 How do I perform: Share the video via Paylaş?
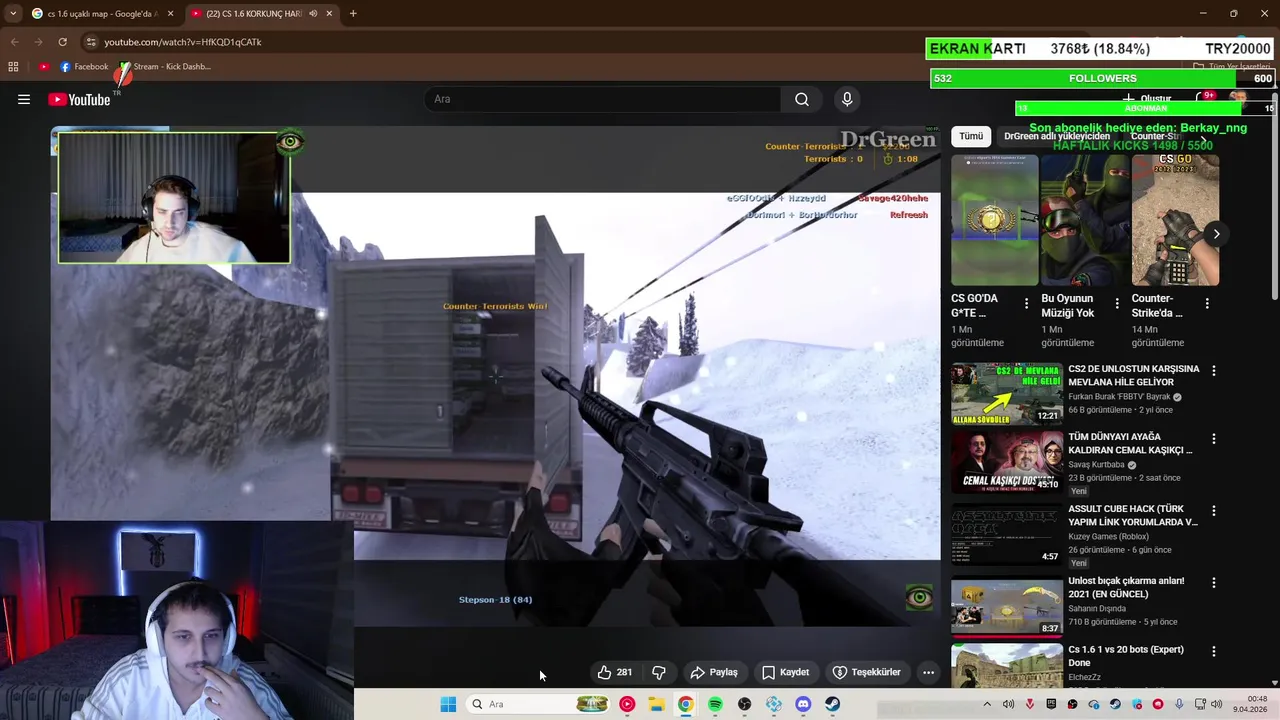(x=714, y=672)
